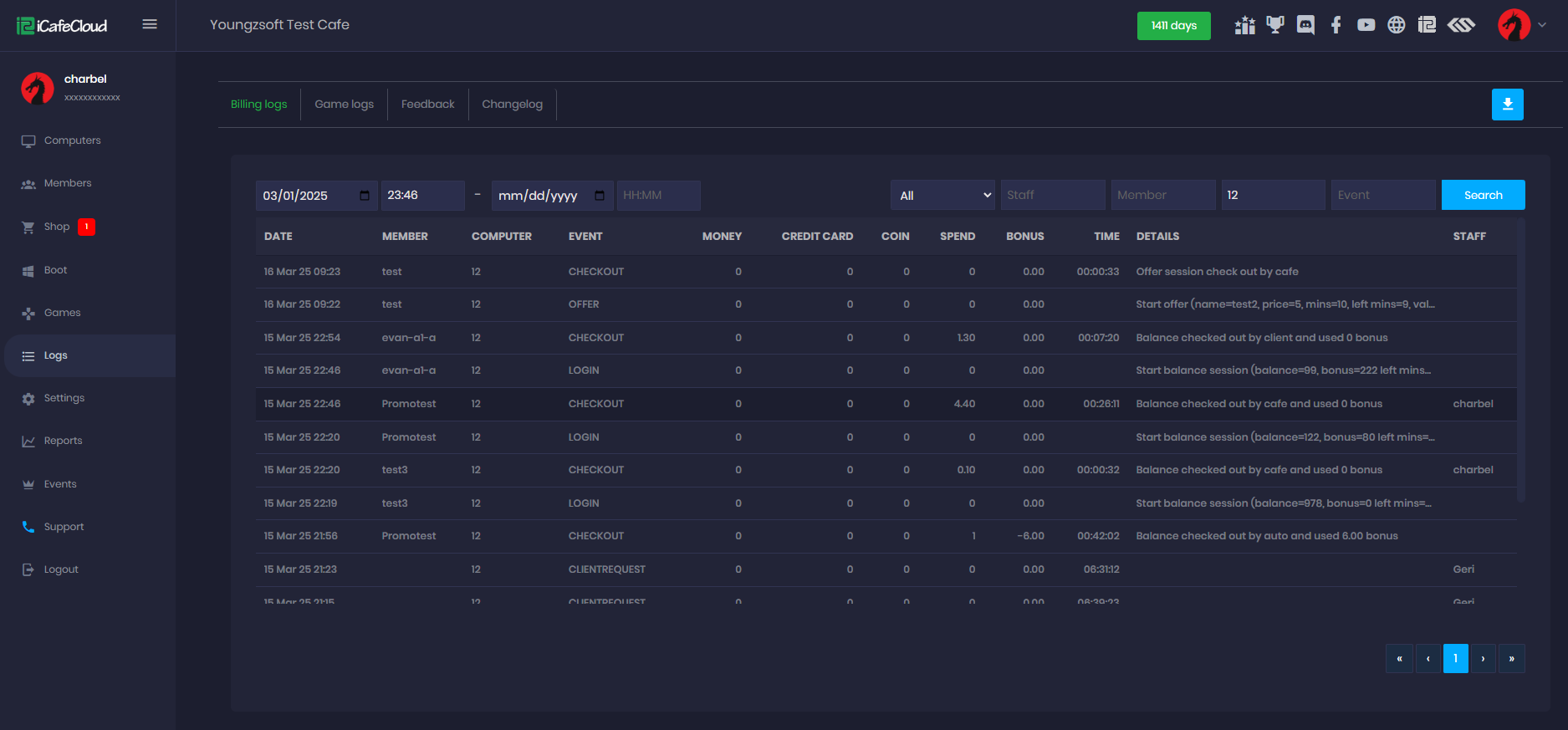Open the Discord icon in the header
Image resolution: width=1568 pixels, height=730 pixels.
tap(1305, 25)
